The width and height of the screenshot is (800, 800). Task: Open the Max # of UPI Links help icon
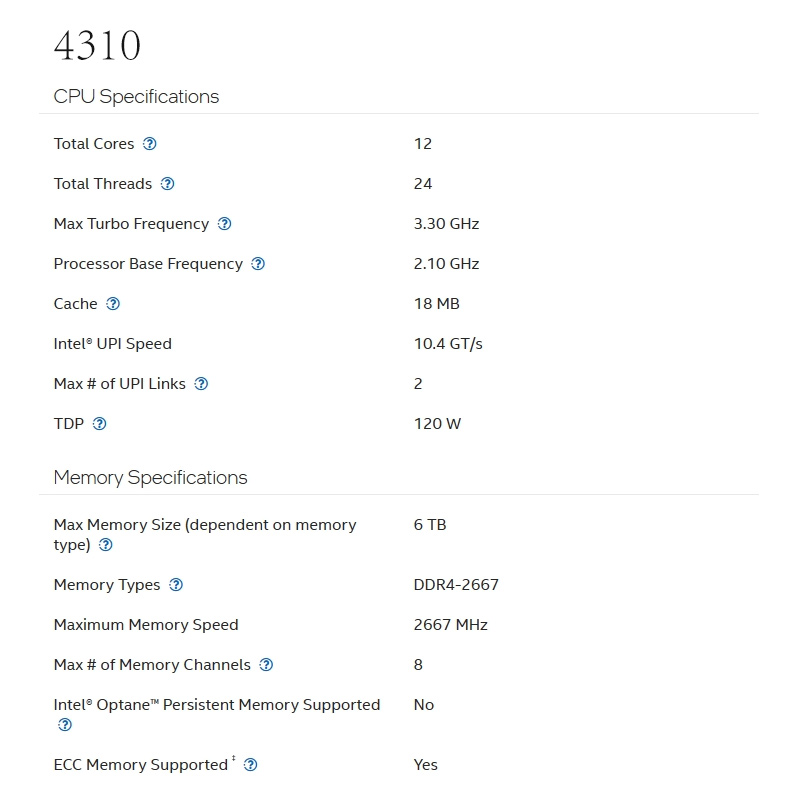tap(201, 384)
